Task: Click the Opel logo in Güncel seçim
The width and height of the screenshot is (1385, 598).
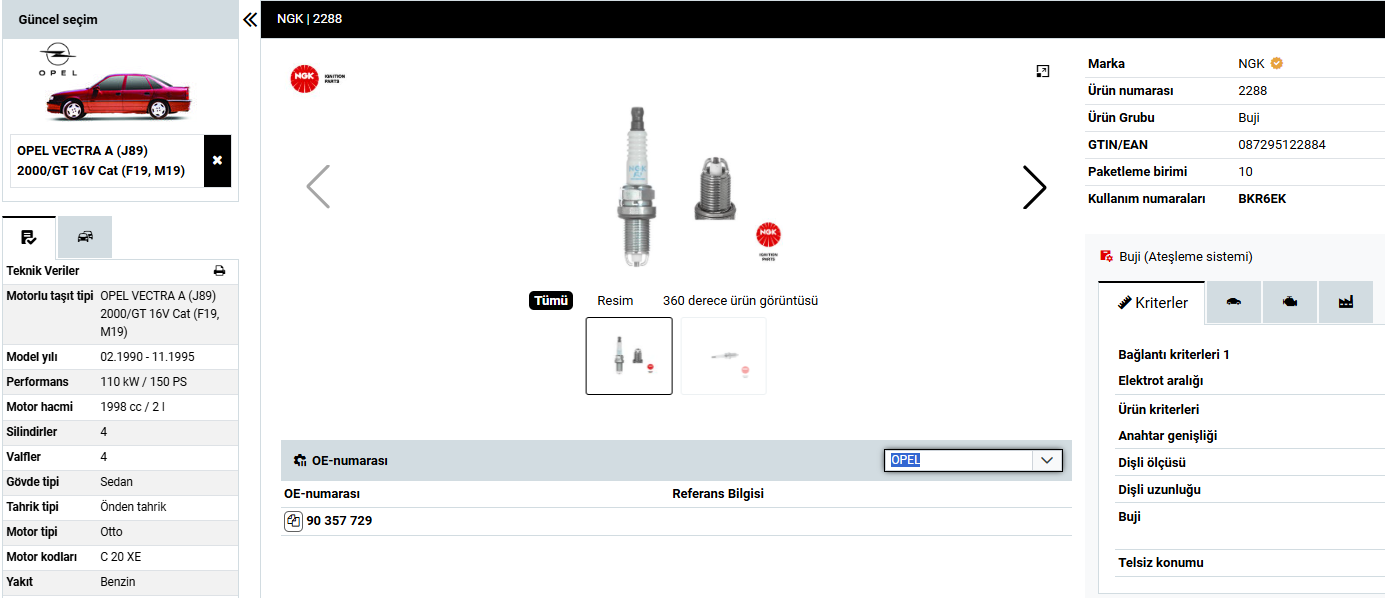Action: pos(57,61)
